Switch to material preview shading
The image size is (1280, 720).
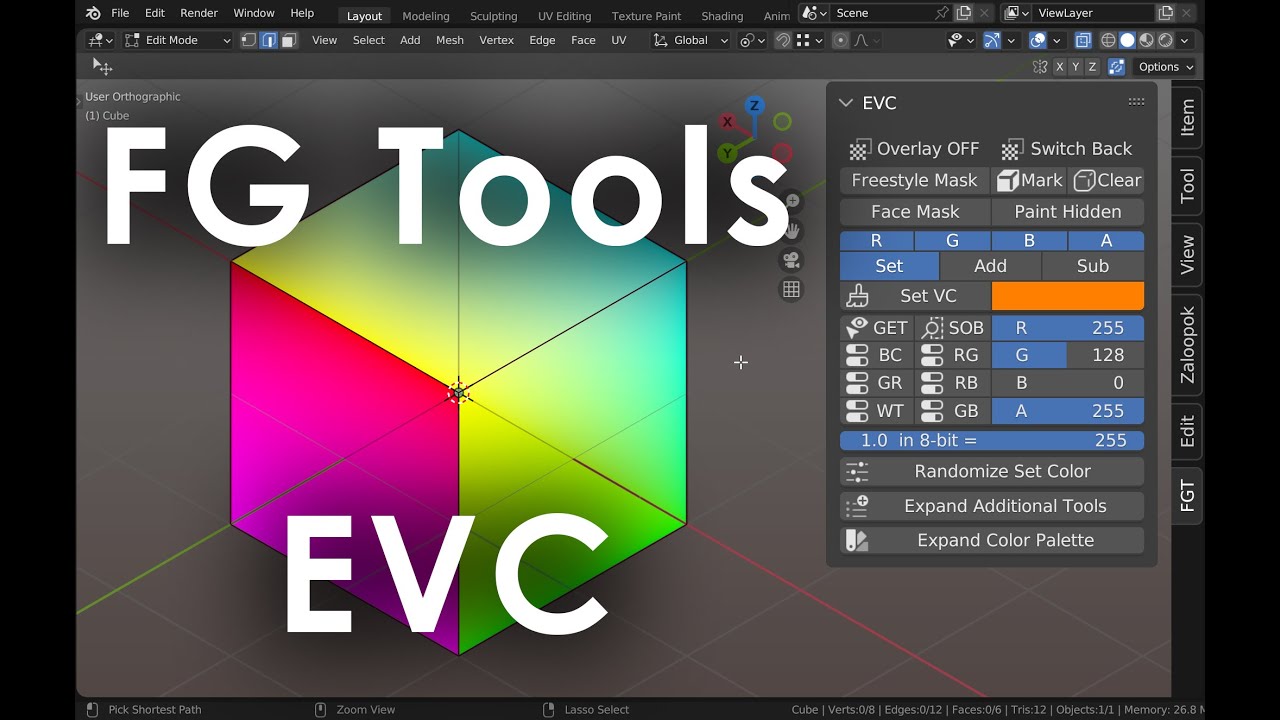coord(1146,40)
